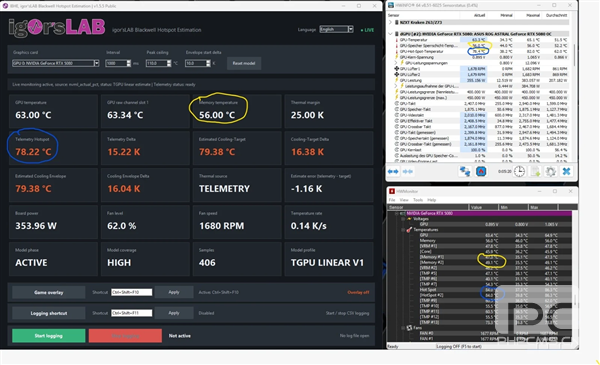Click the blue expand-all arrows in HWiNFO toolbar
The width and height of the screenshot is (600, 365).
click(393, 172)
